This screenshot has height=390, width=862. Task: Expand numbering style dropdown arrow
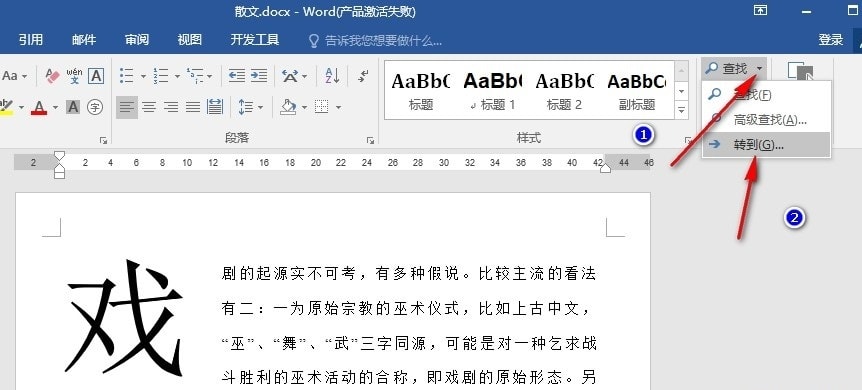pyautogui.click(x=177, y=76)
